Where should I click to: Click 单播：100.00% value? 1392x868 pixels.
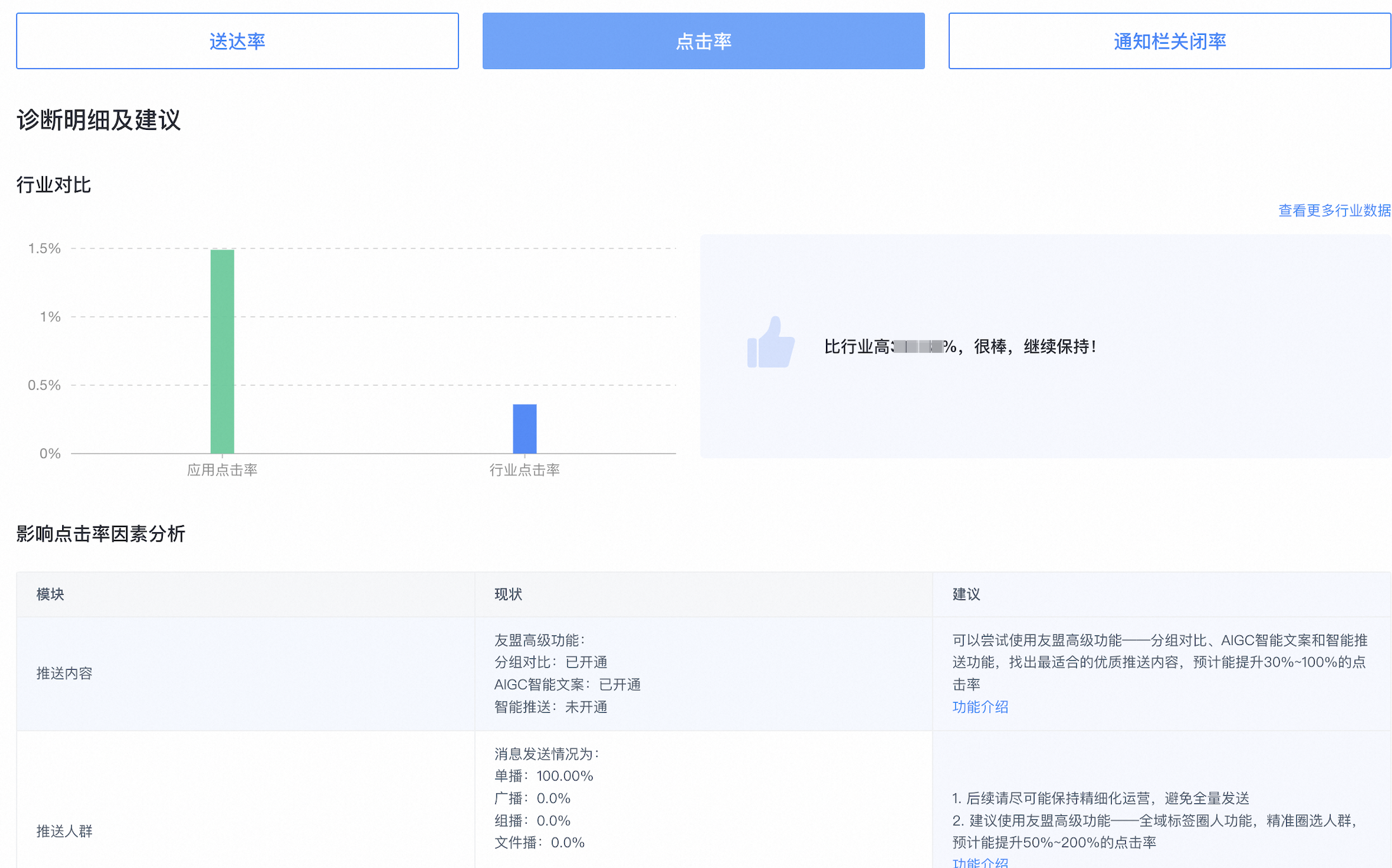click(544, 776)
